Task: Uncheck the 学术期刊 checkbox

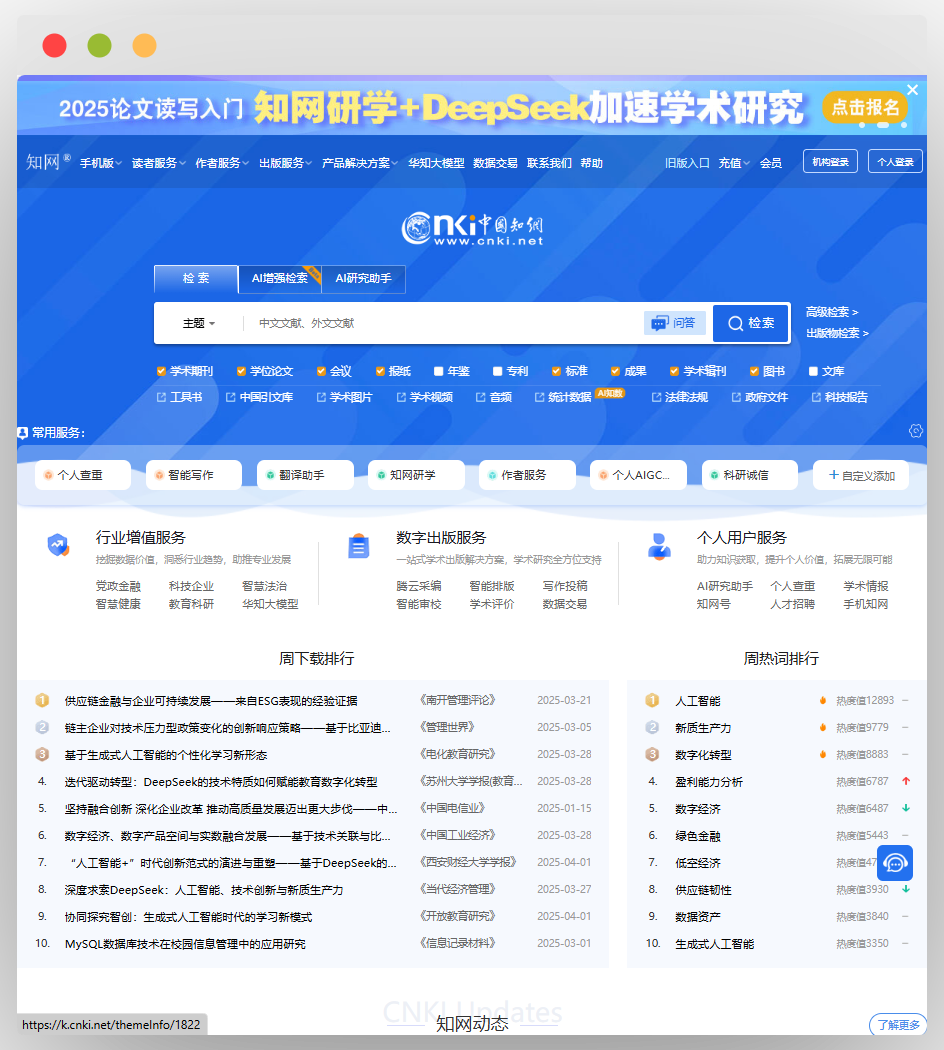Action: point(161,371)
